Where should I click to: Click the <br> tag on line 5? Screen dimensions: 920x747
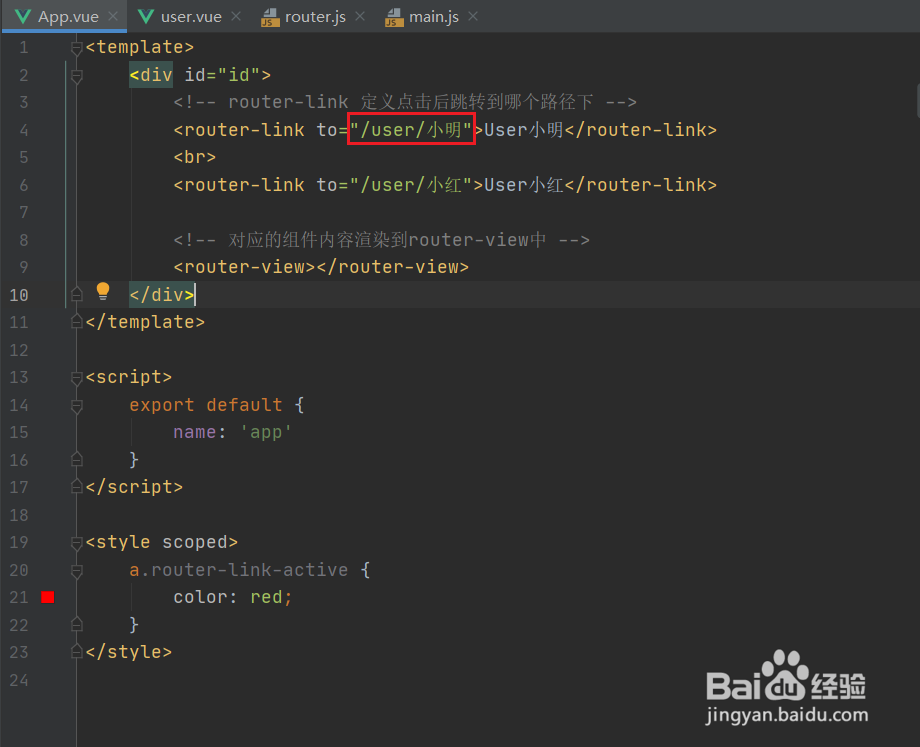click(x=195, y=157)
